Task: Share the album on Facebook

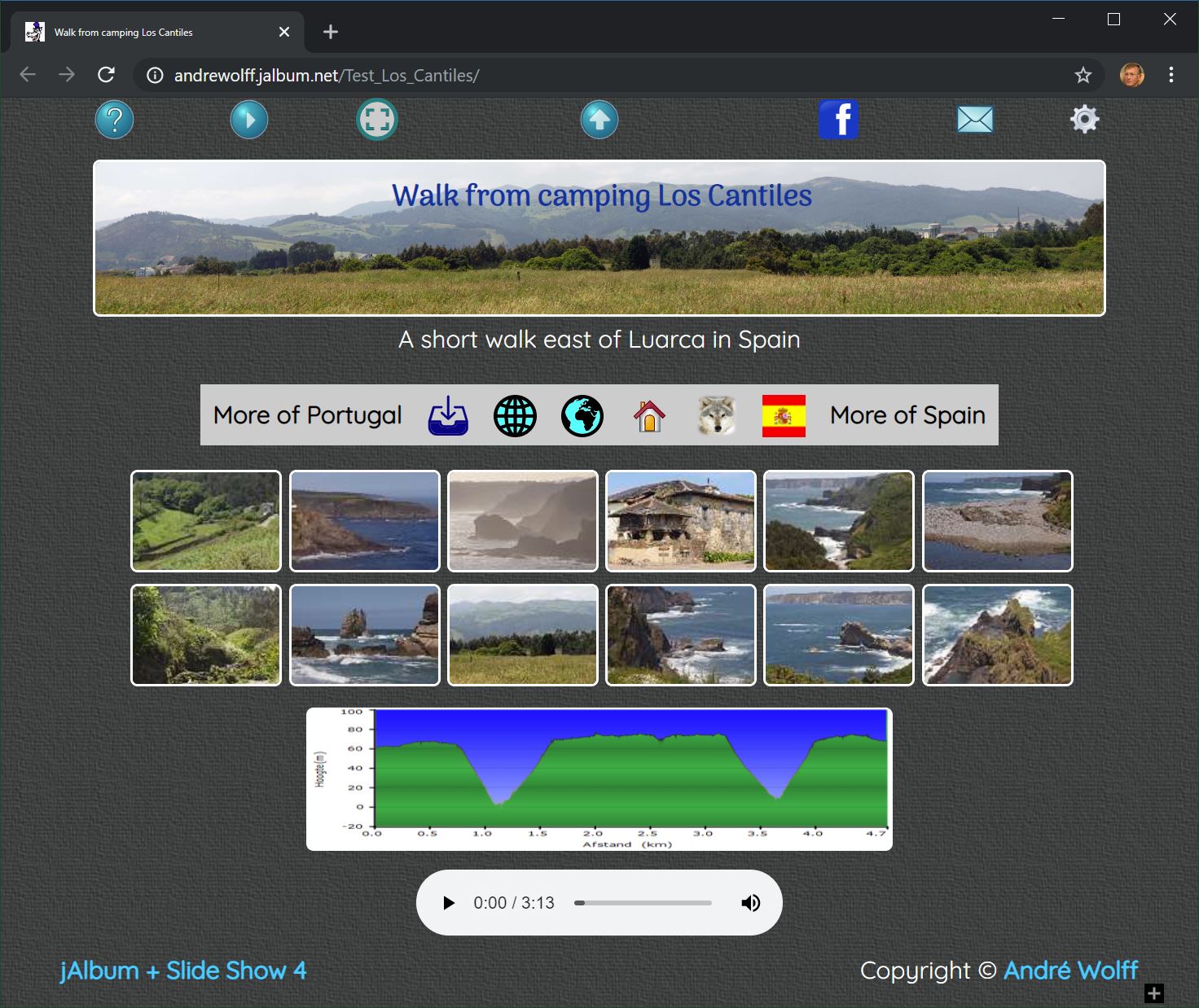Action: (838, 120)
